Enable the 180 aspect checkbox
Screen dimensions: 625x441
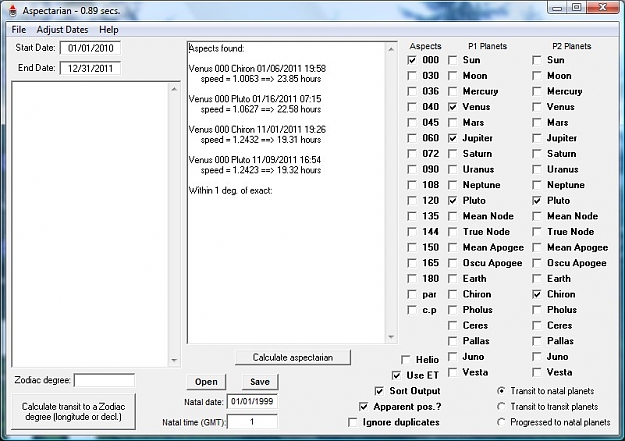click(412, 279)
